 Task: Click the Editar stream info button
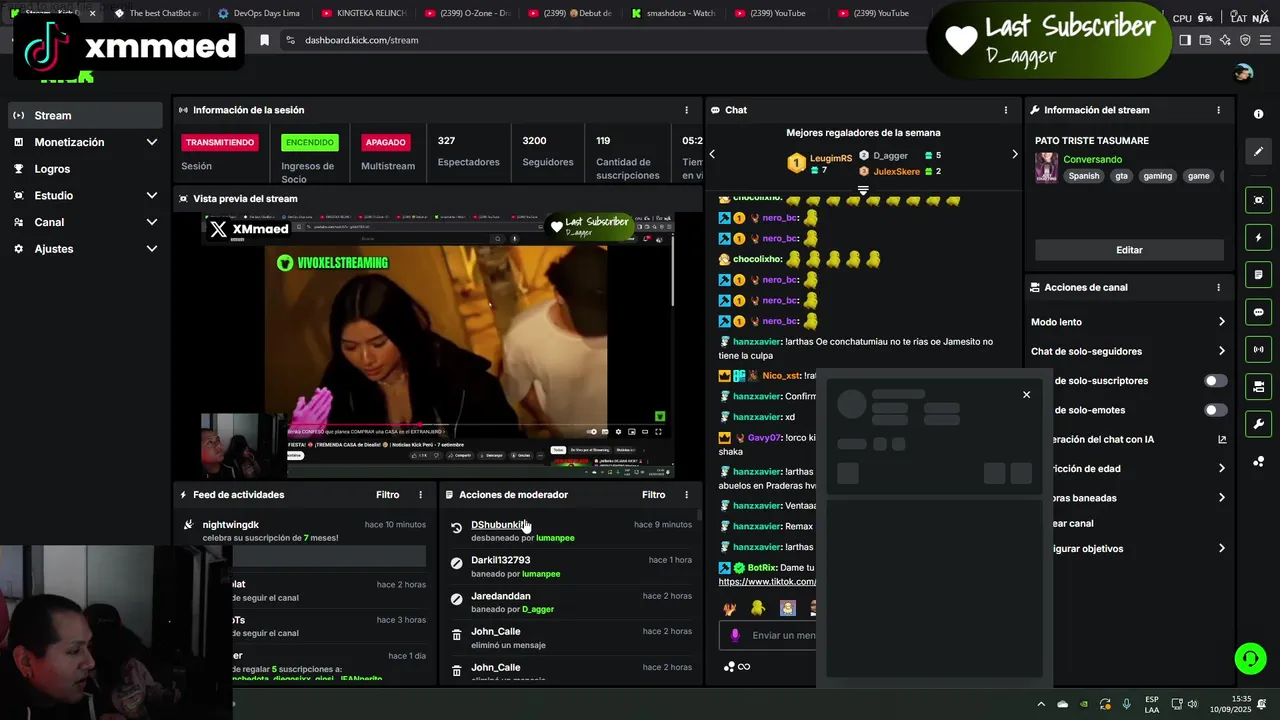[1129, 250]
